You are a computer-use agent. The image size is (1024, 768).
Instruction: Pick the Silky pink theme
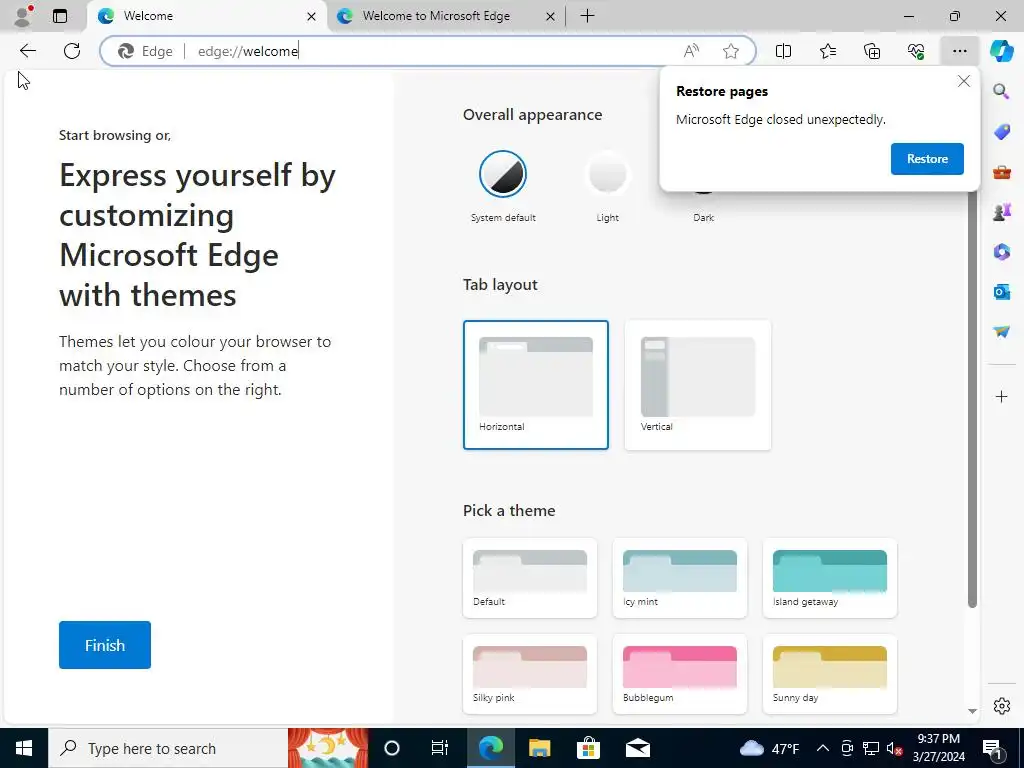[x=530, y=674]
